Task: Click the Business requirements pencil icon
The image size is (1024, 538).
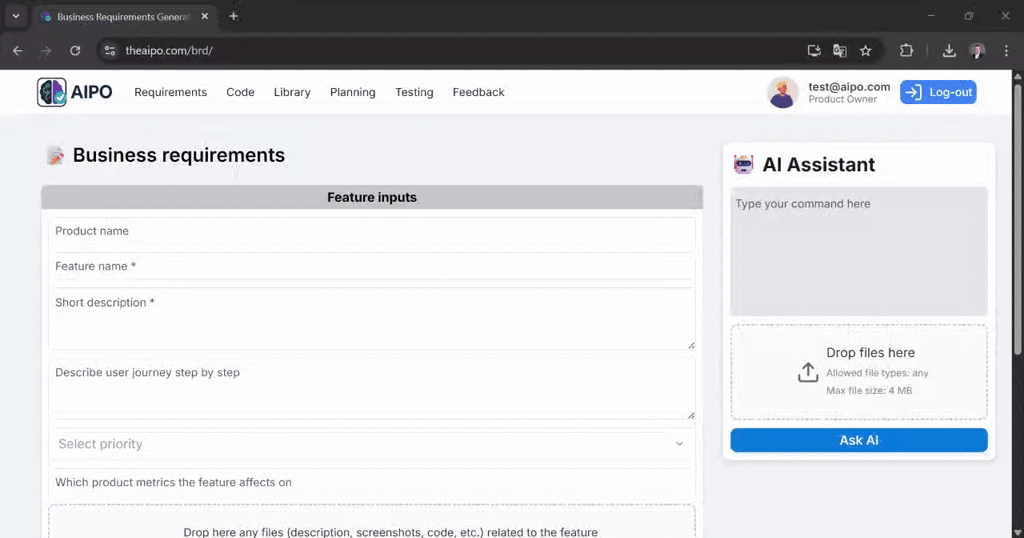Action: [x=56, y=155]
